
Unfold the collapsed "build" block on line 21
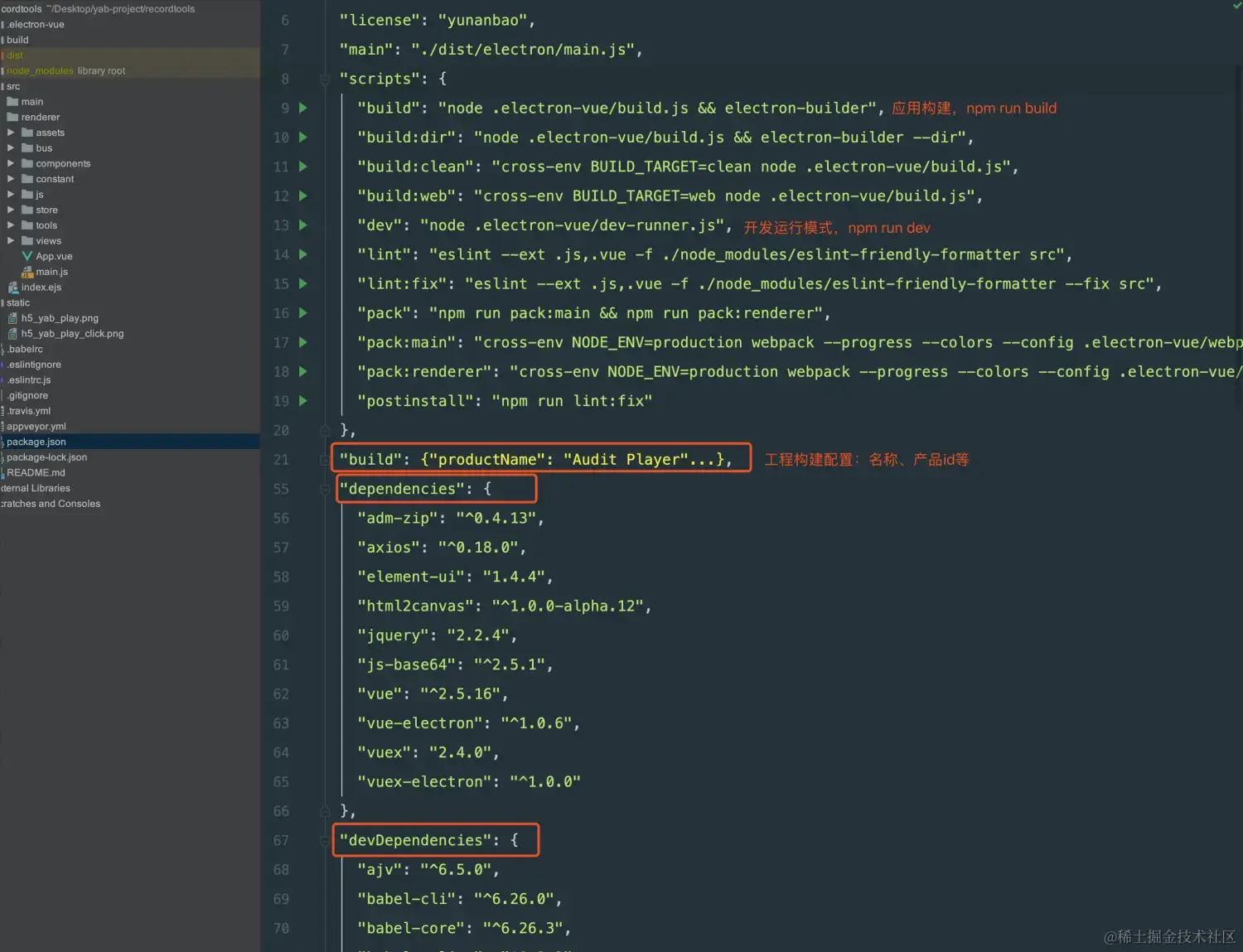click(325, 460)
